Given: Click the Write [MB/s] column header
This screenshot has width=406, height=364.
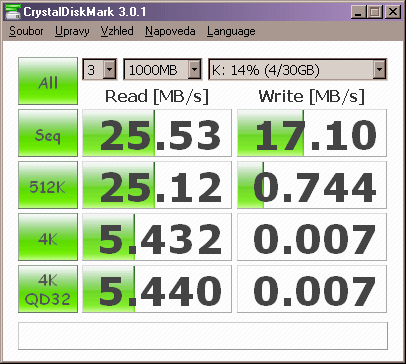Looking at the screenshot, I should [312, 97].
